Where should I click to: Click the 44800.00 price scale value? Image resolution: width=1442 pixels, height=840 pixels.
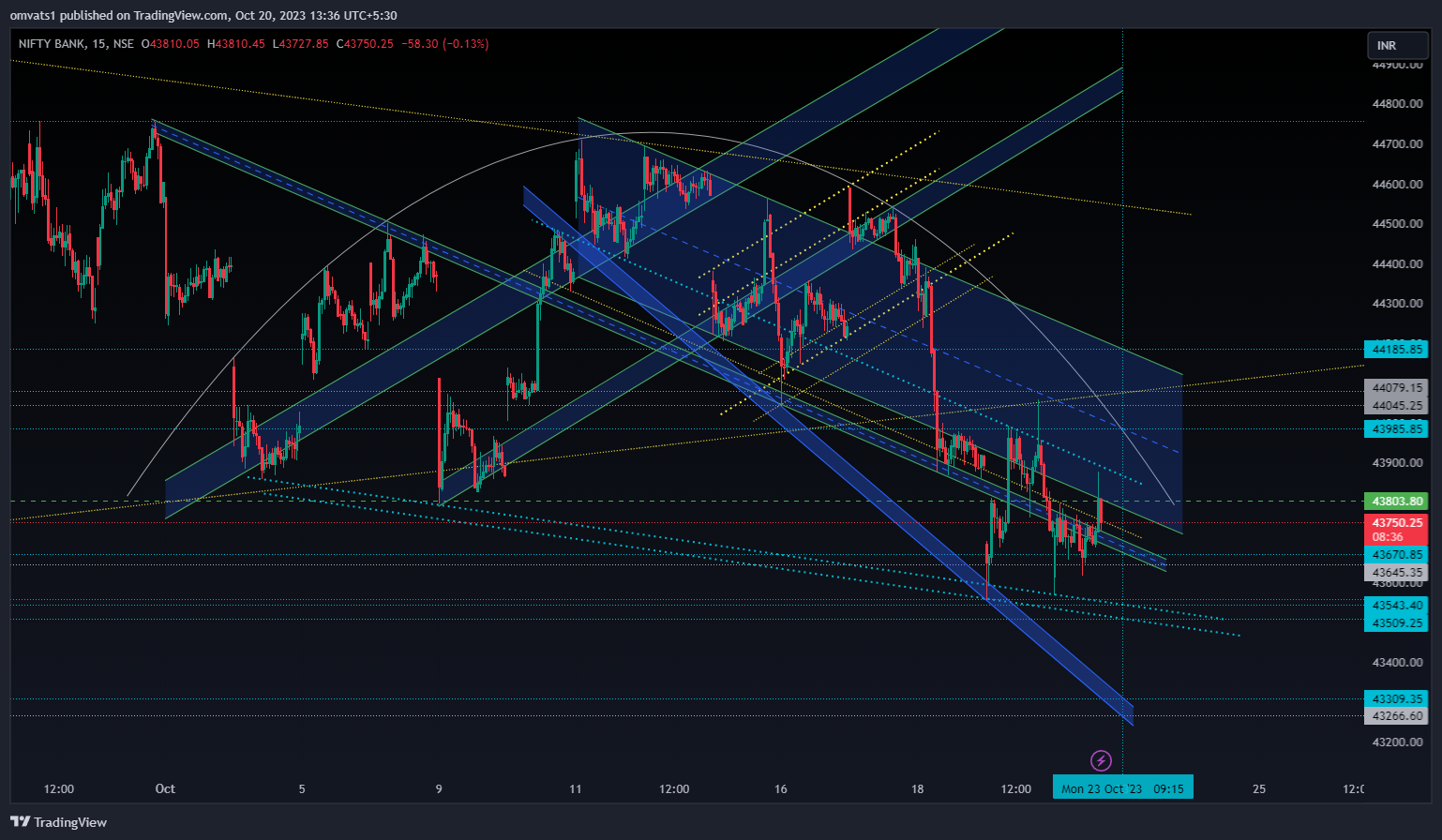tap(1397, 104)
